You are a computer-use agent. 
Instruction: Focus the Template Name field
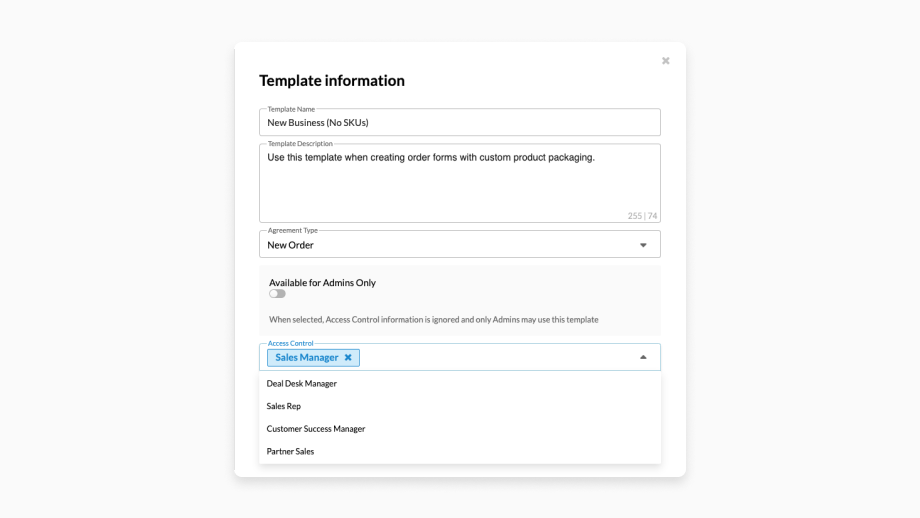pyautogui.click(x=459, y=123)
